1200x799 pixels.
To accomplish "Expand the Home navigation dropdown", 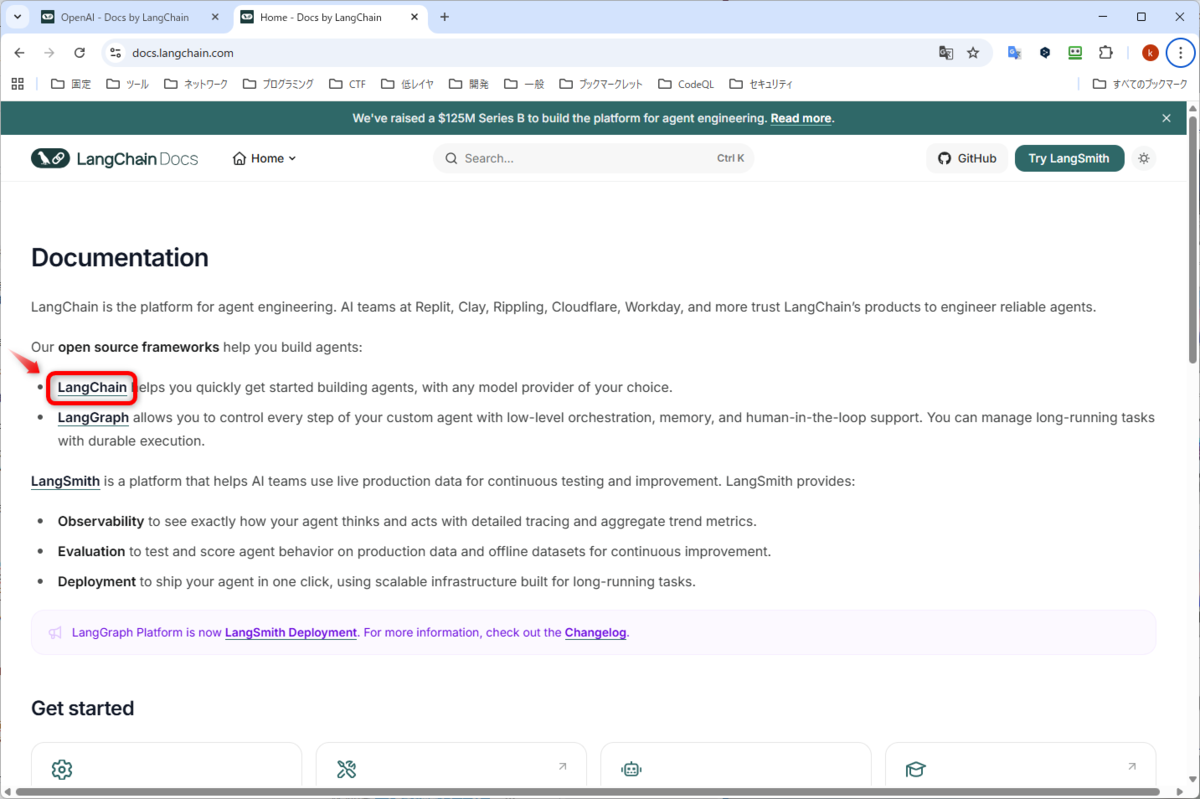I will coord(265,158).
